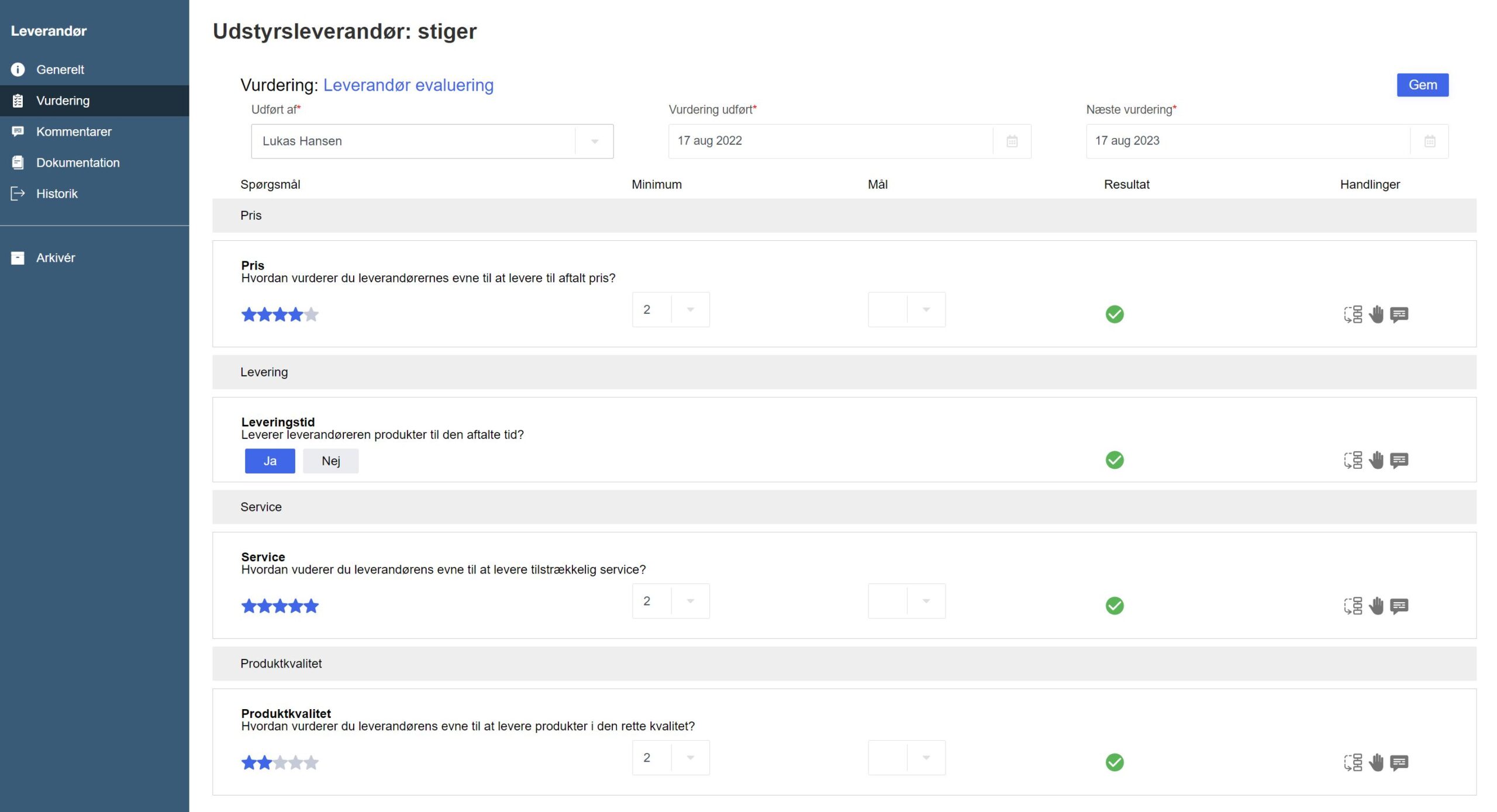The image size is (1497, 812).
Task: Click the Gem button
Action: (x=1422, y=85)
